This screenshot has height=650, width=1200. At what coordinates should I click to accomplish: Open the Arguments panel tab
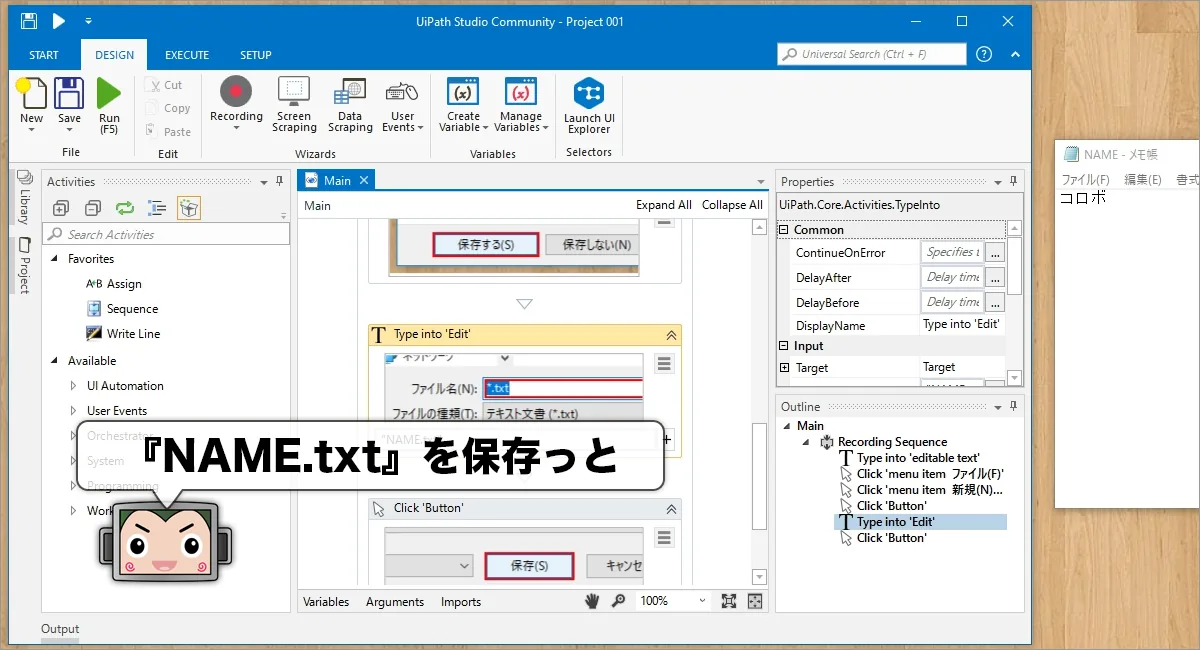tap(395, 602)
